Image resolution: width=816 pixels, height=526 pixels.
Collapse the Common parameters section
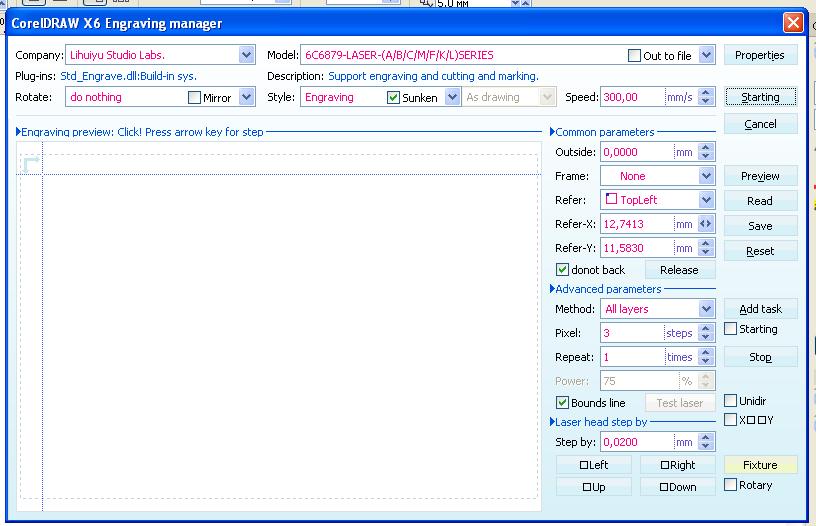pos(553,132)
